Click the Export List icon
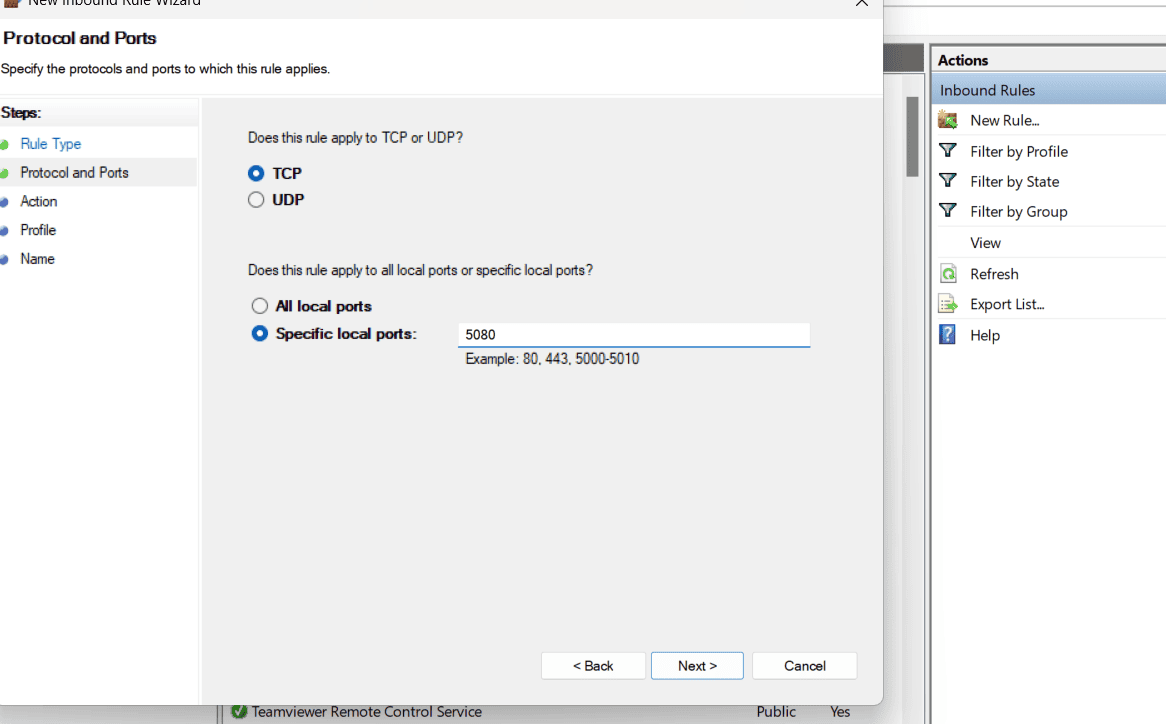The width and height of the screenshot is (1166, 724). point(948,304)
